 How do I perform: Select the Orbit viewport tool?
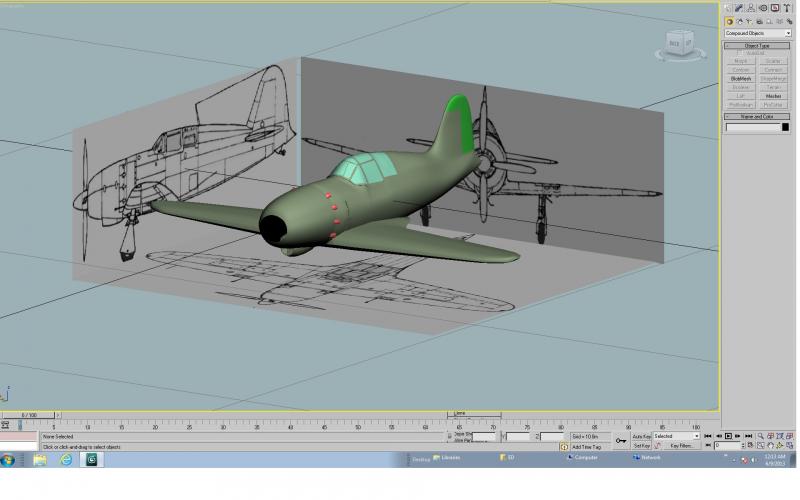[780, 445]
